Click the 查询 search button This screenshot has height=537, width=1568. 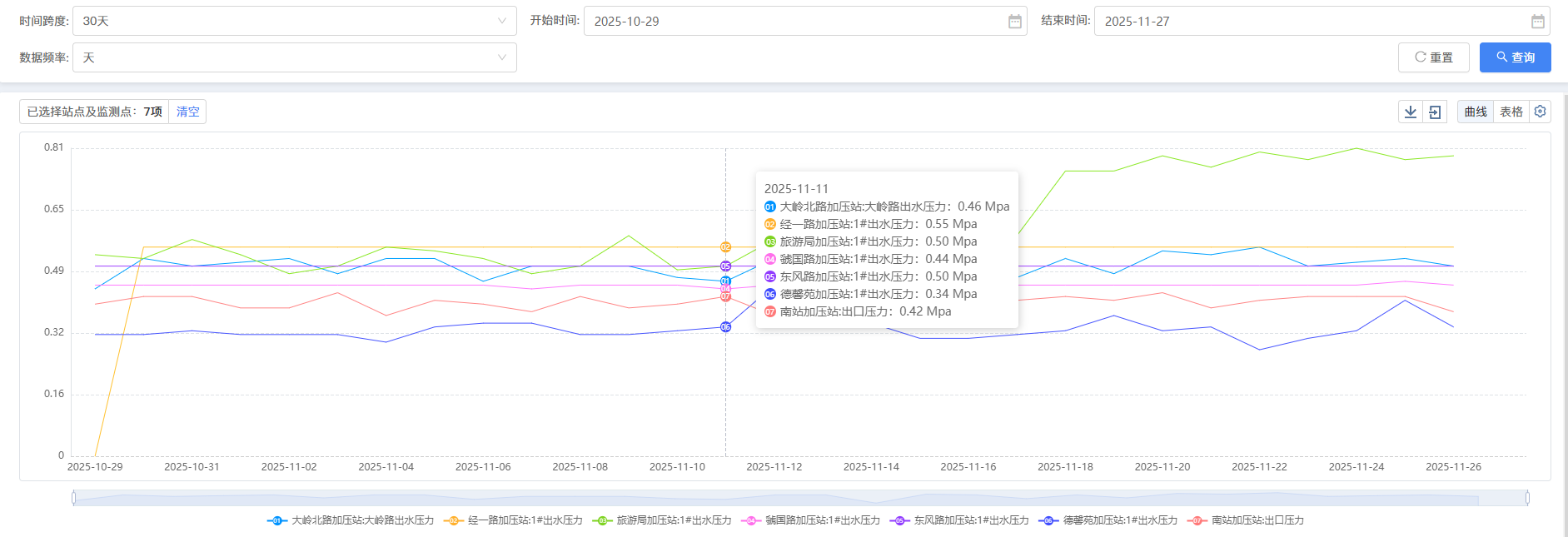pos(1515,57)
